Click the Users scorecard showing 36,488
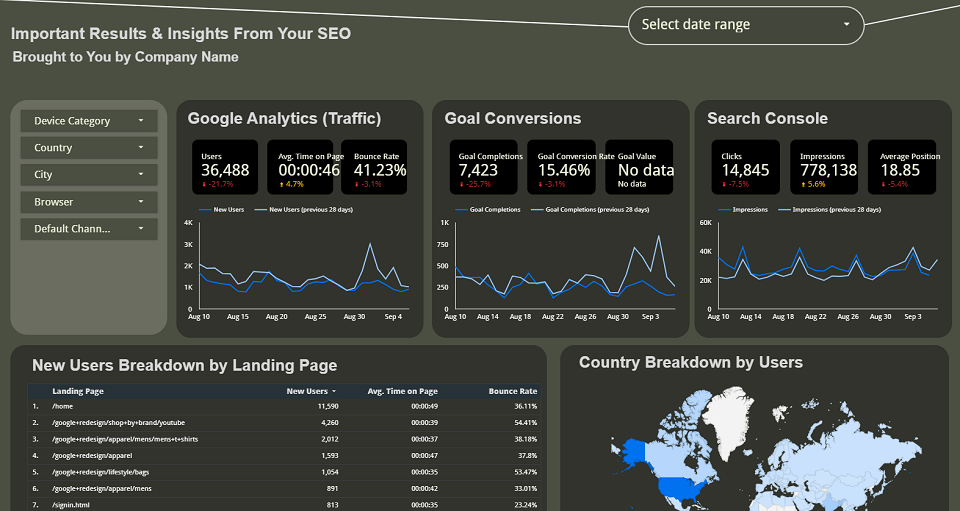Viewport: 960px width, 511px height. tap(225, 168)
